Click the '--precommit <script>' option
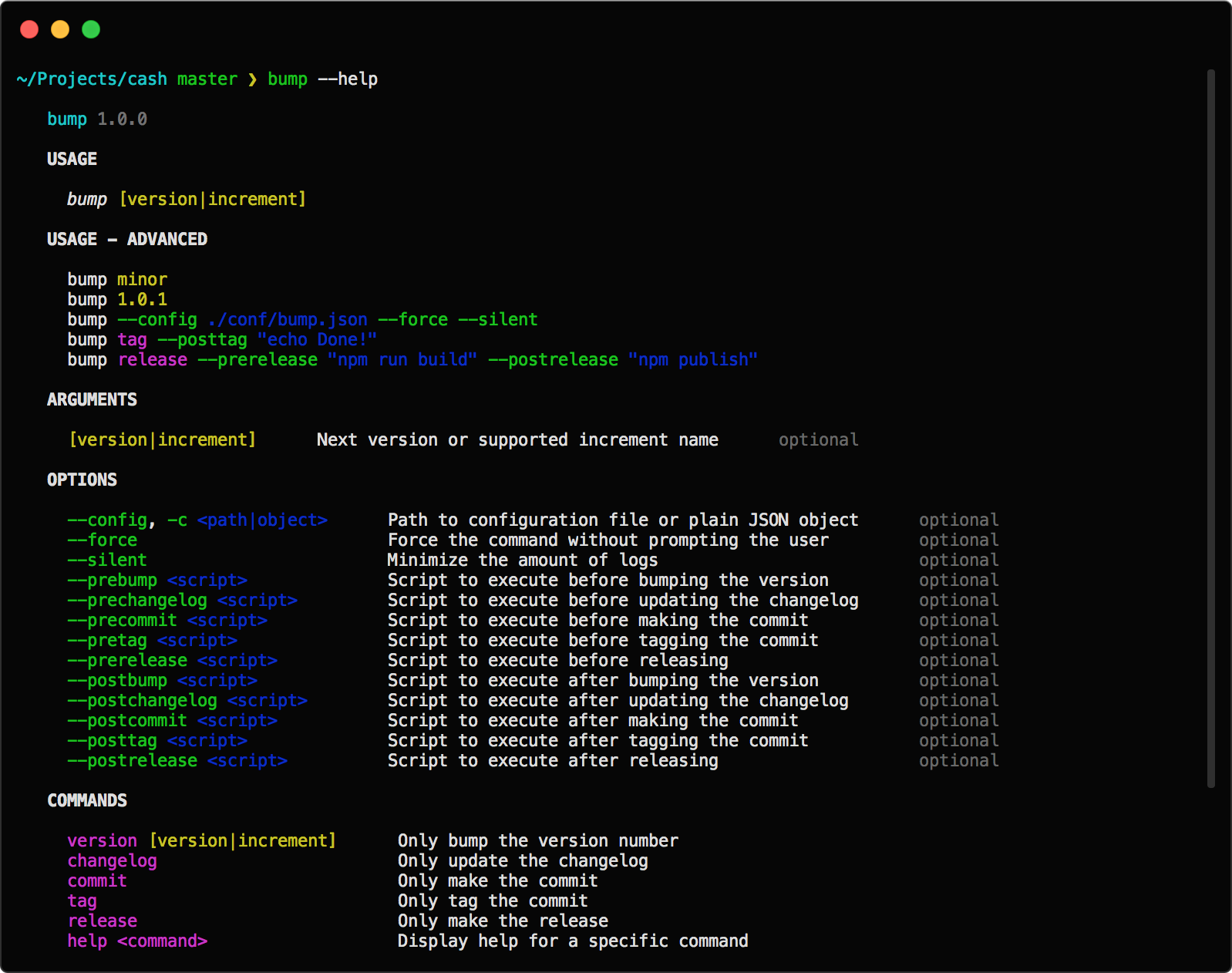Image resolution: width=1232 pixels, height=973 pixels. (167, 620)
